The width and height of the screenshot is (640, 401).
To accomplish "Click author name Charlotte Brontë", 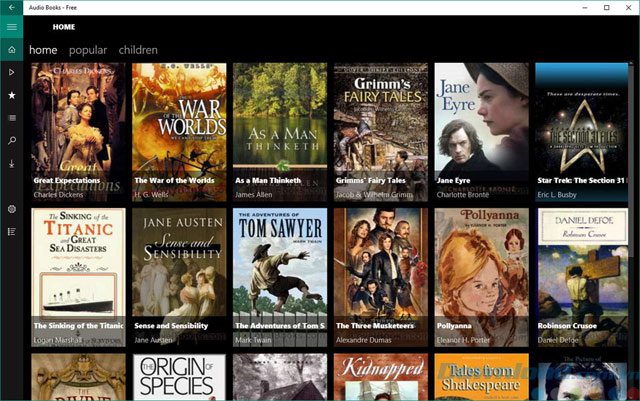I will pos(463,195).
